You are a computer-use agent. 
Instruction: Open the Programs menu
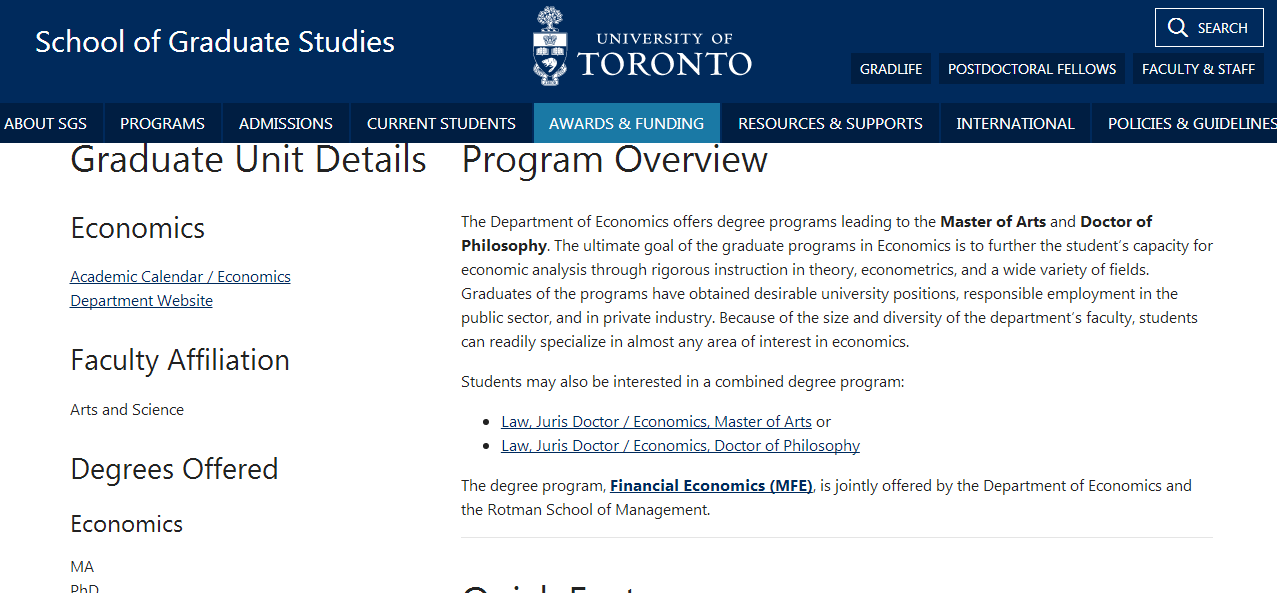[x=162, y=123]
